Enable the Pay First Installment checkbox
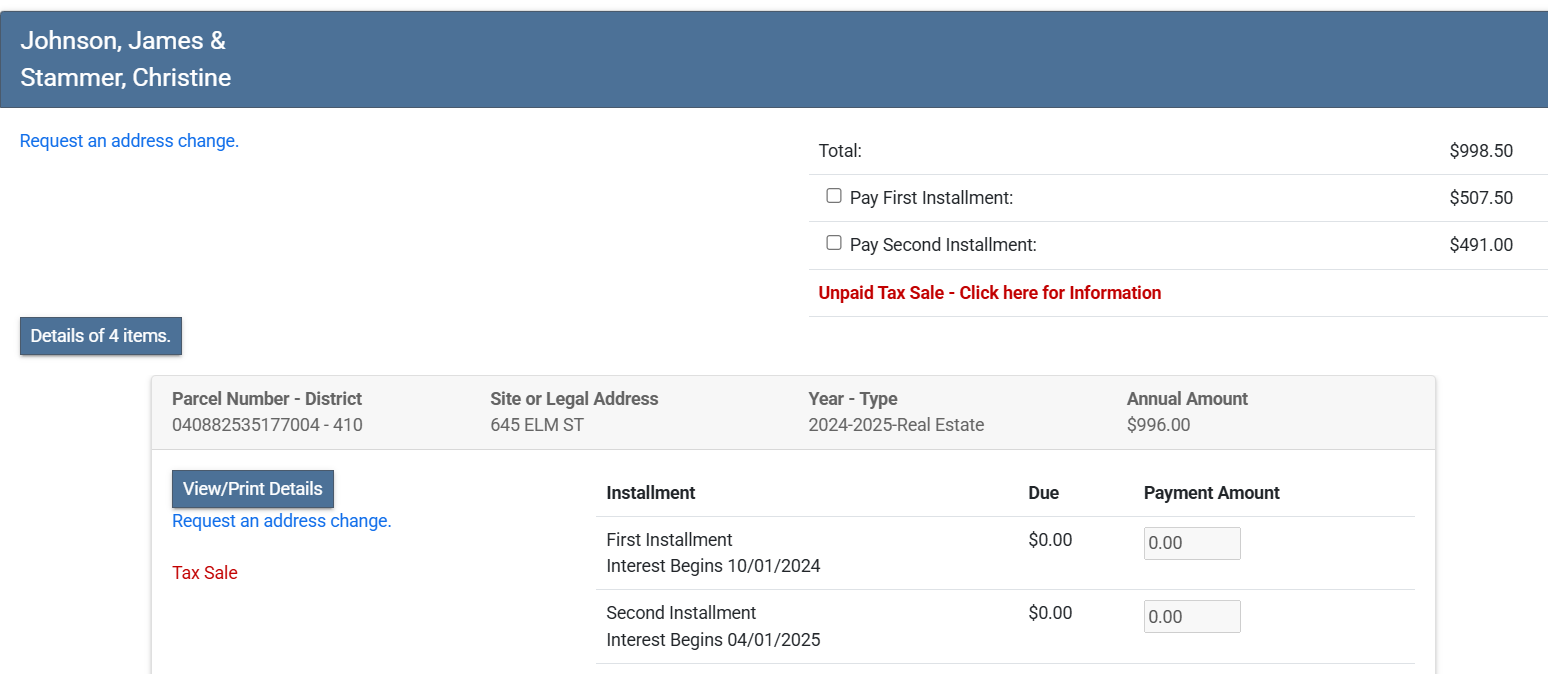Image resolution: width=1548 pixels, height=674 pixels. pos(834,196)
